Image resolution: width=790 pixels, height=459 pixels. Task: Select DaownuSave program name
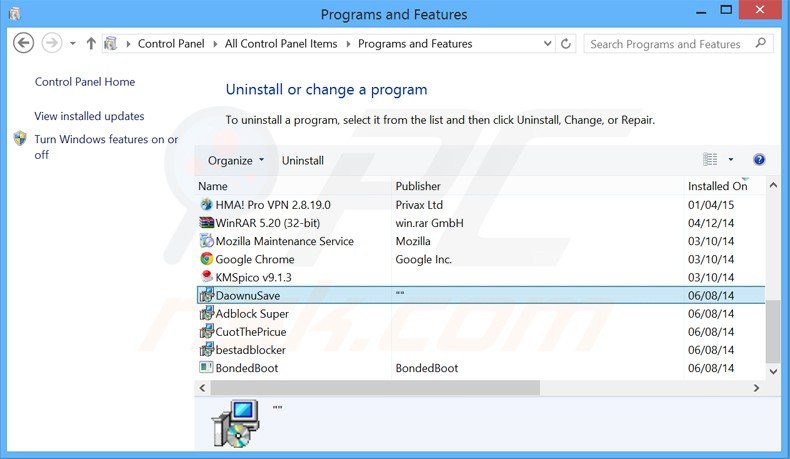click(248, 296)
